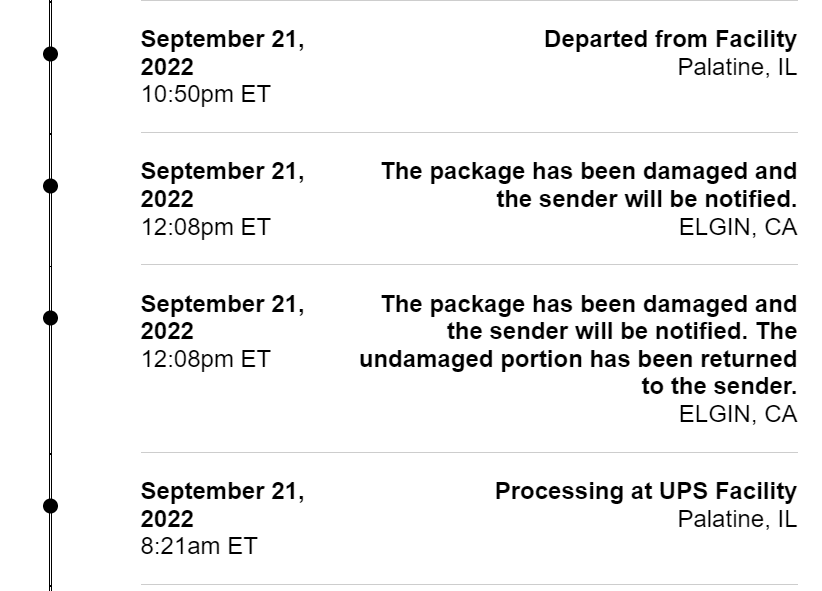Select the 10:50pm ET timestamp

pyautogui.click(x=205, y=95)
